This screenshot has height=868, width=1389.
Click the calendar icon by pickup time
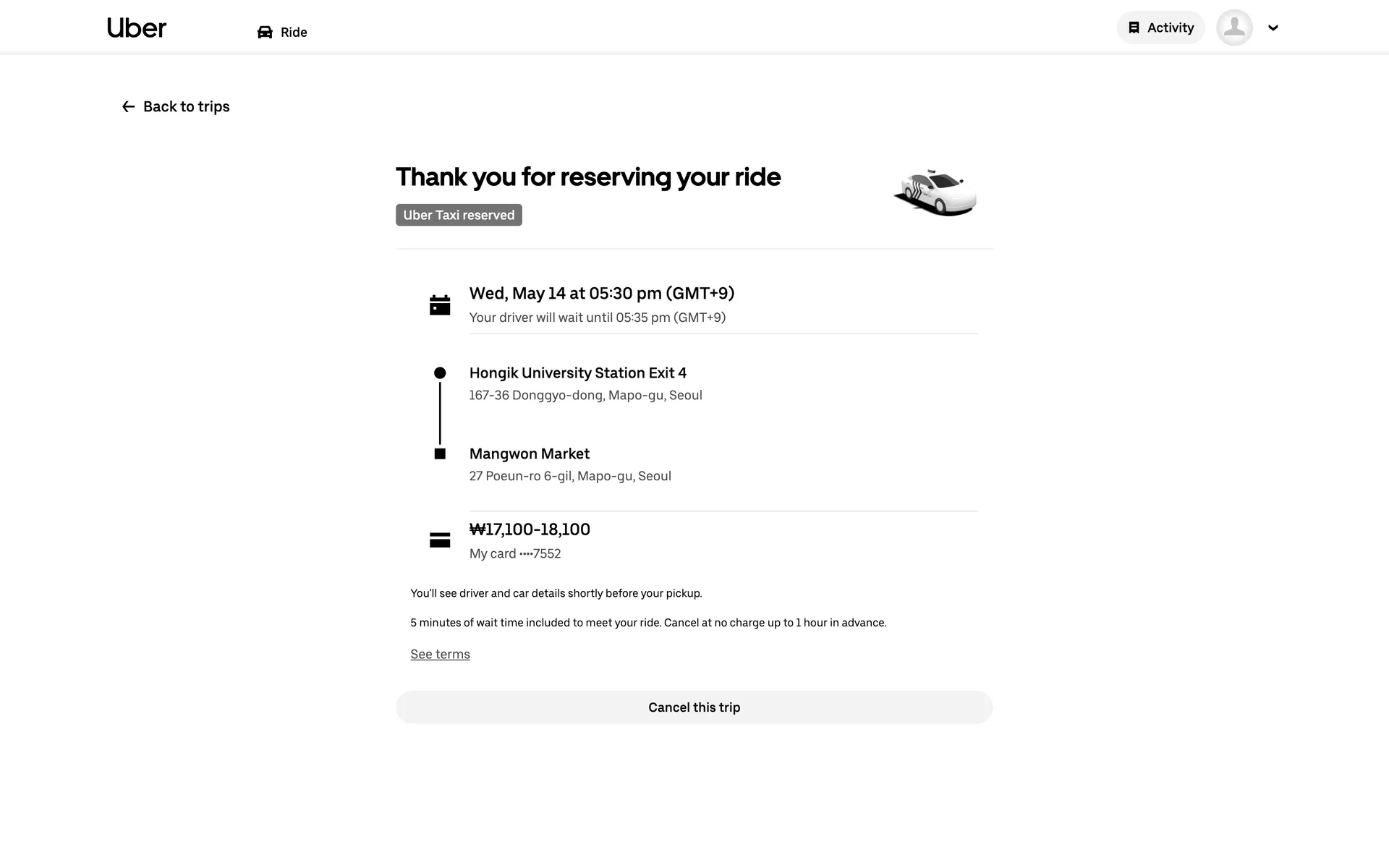click(440, 305)
